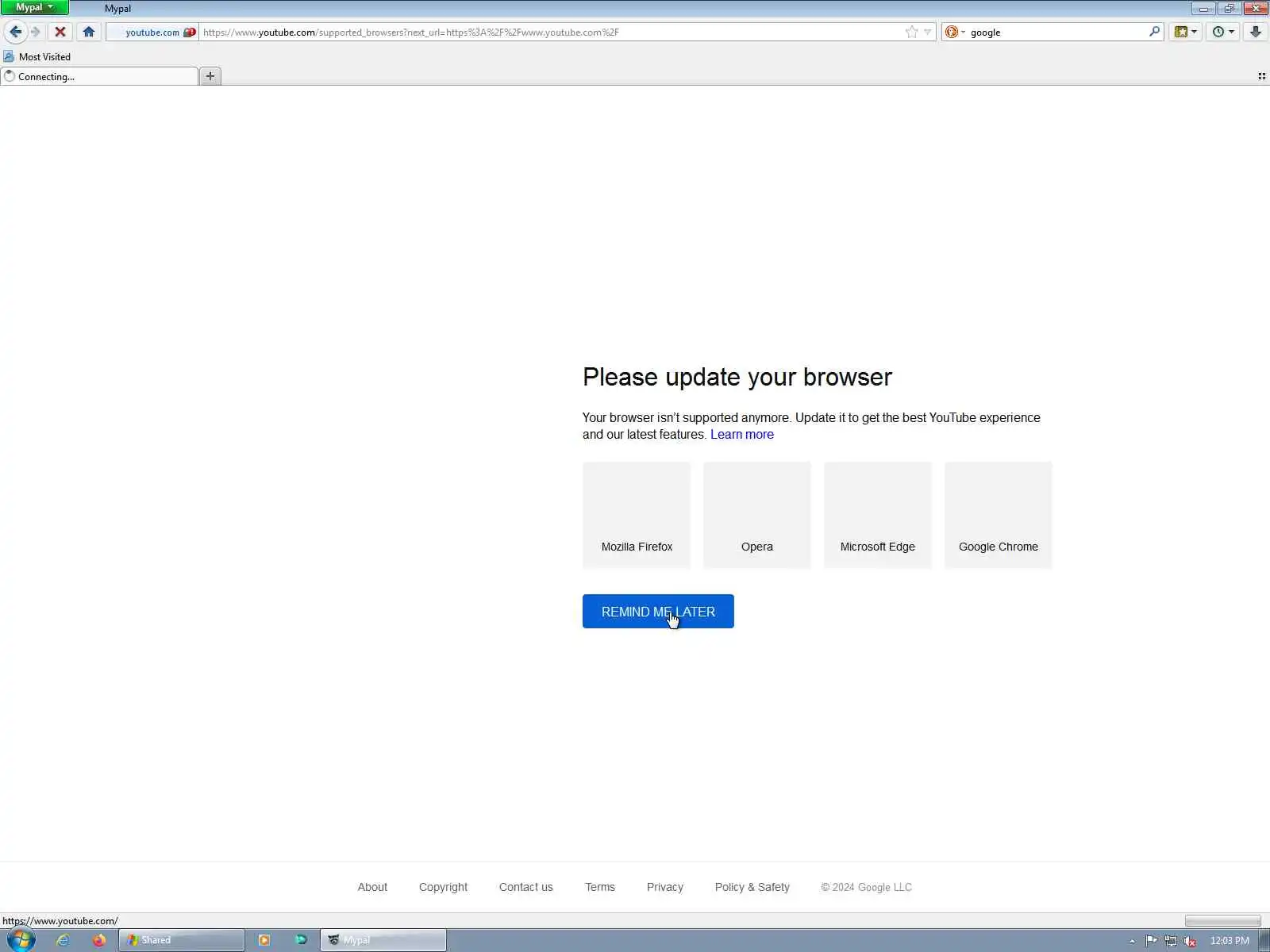
Task: Show hidden system tray icons arrow
Action: (1132, 941)
